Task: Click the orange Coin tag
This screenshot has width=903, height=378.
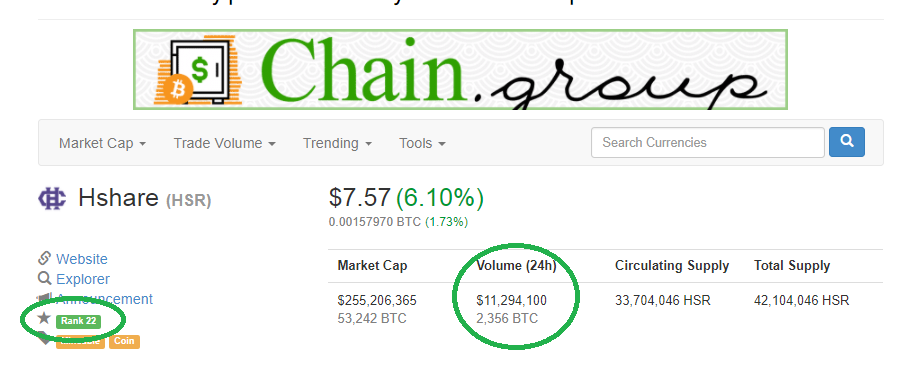Action: 124,341
